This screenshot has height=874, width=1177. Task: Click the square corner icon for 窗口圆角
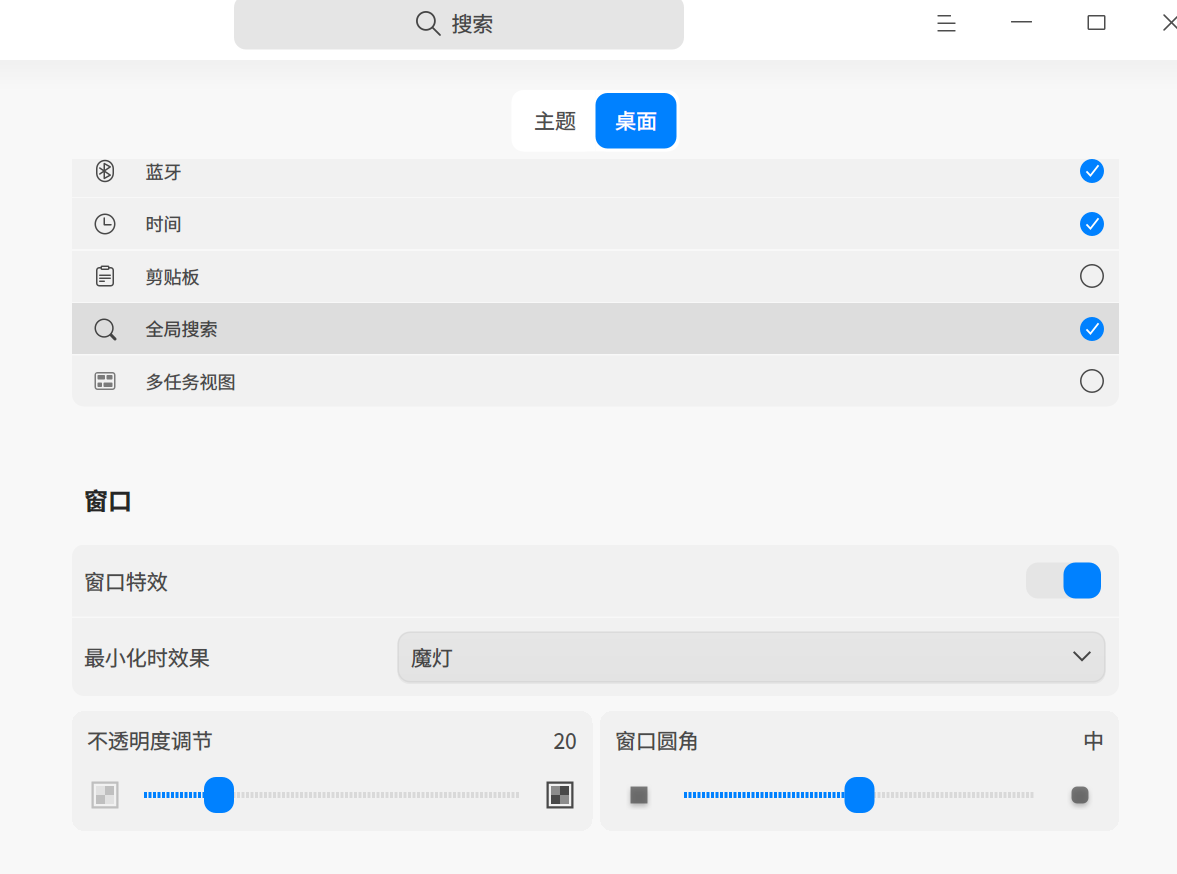point(639,794)
